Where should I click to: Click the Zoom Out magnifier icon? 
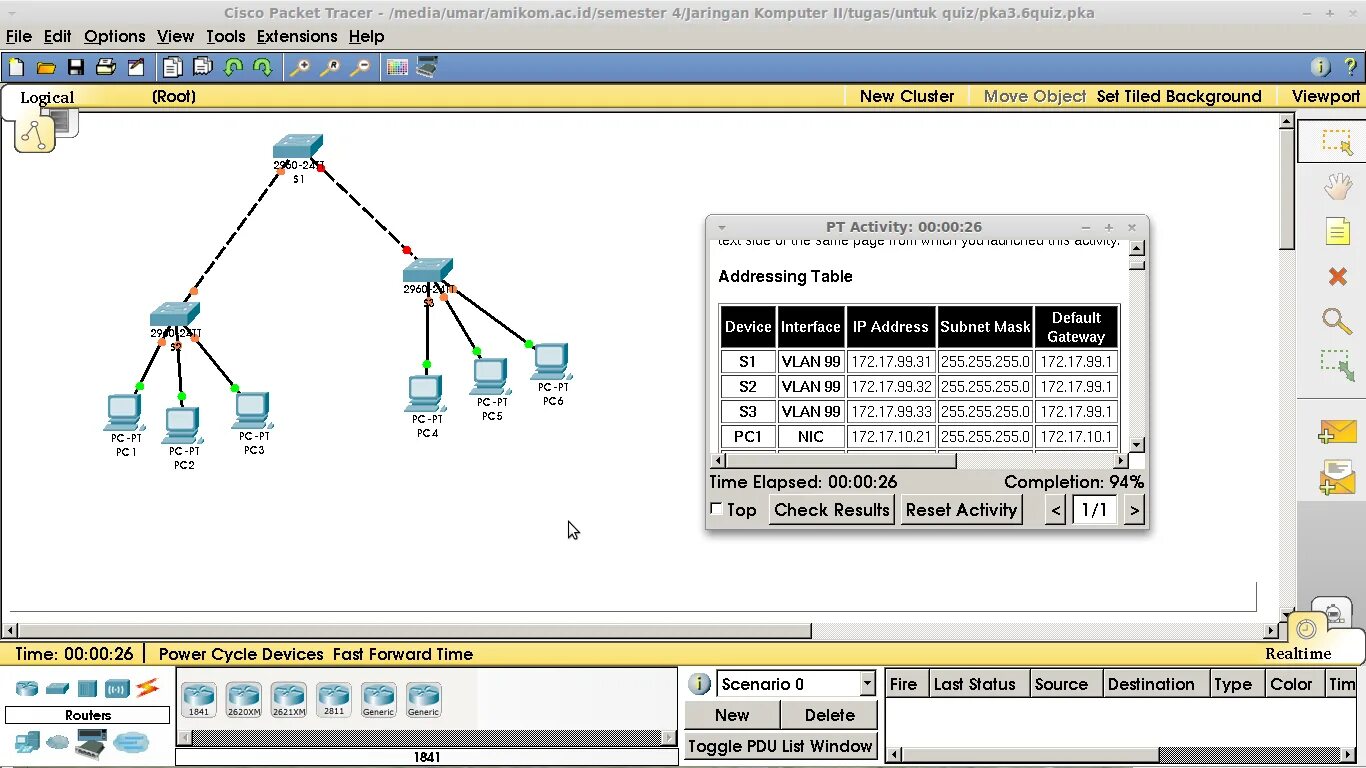[x=359, y=68]
